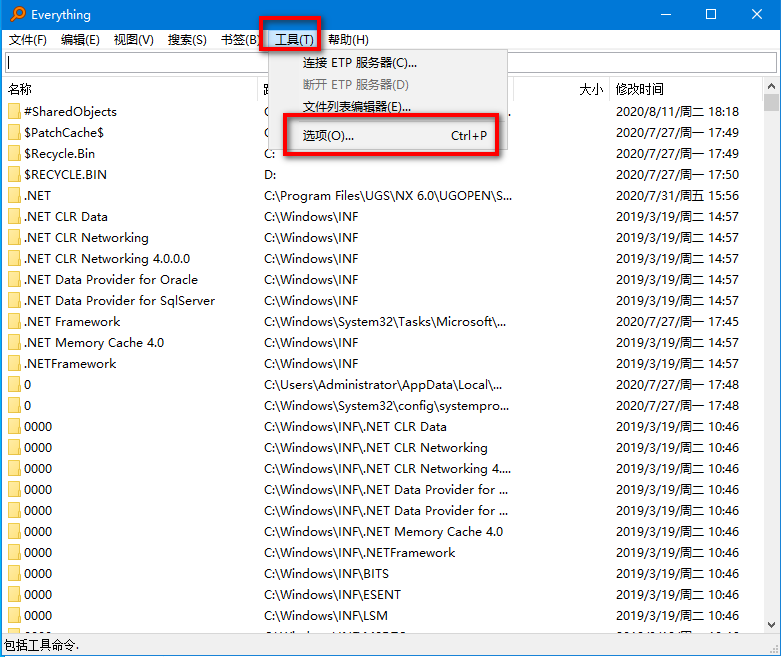Screen dimensions: 781x657
Task: Select the #SharedObjects folder icon
Action: click(x=14, y=112)
